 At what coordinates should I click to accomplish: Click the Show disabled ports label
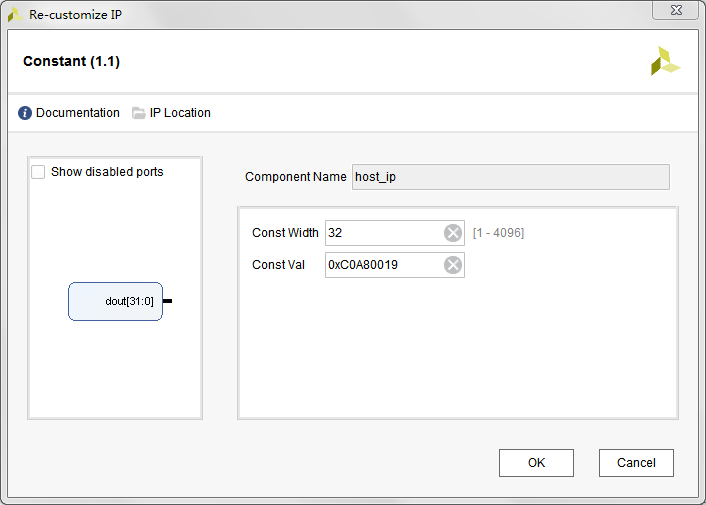(107, 172)
